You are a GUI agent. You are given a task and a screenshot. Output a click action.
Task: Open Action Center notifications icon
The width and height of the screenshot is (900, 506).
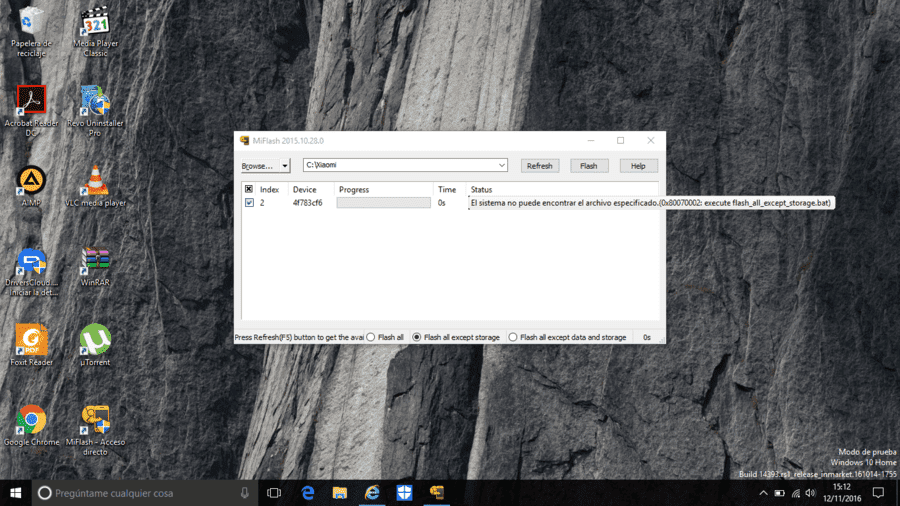pos(878,493)
